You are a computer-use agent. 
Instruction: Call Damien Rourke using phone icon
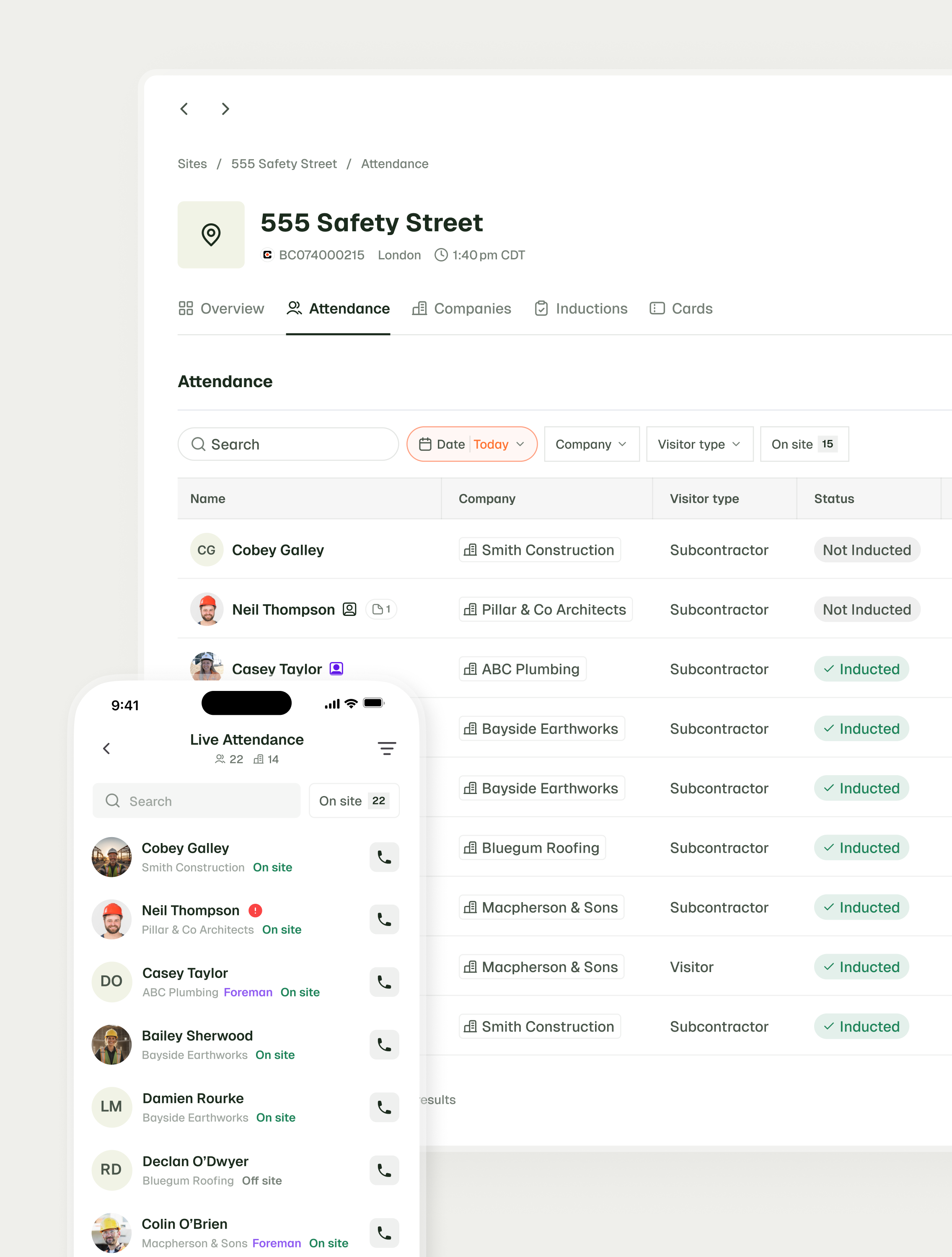(384, 1107)
